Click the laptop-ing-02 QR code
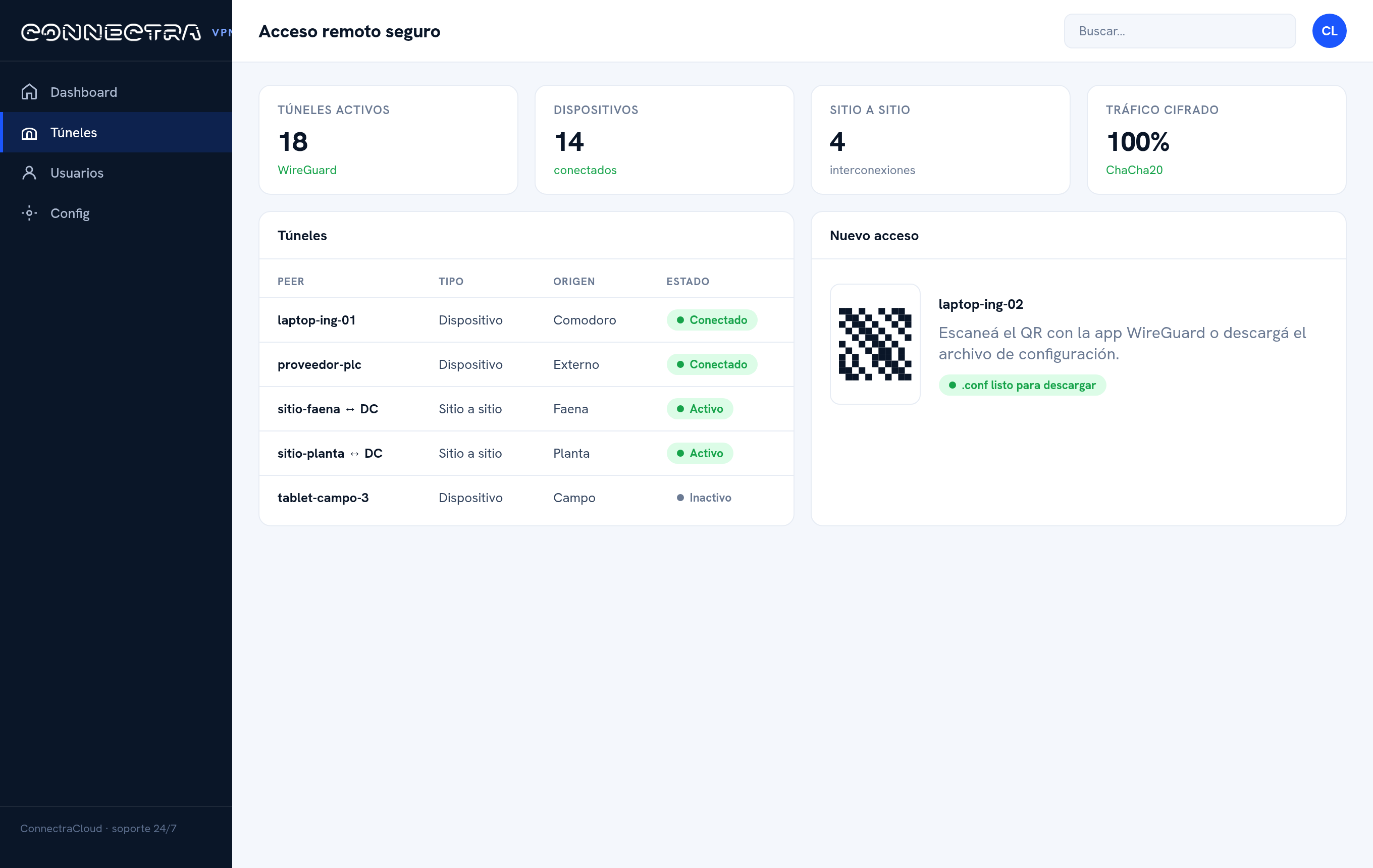The image size is (1373, 868). (875, 344)
